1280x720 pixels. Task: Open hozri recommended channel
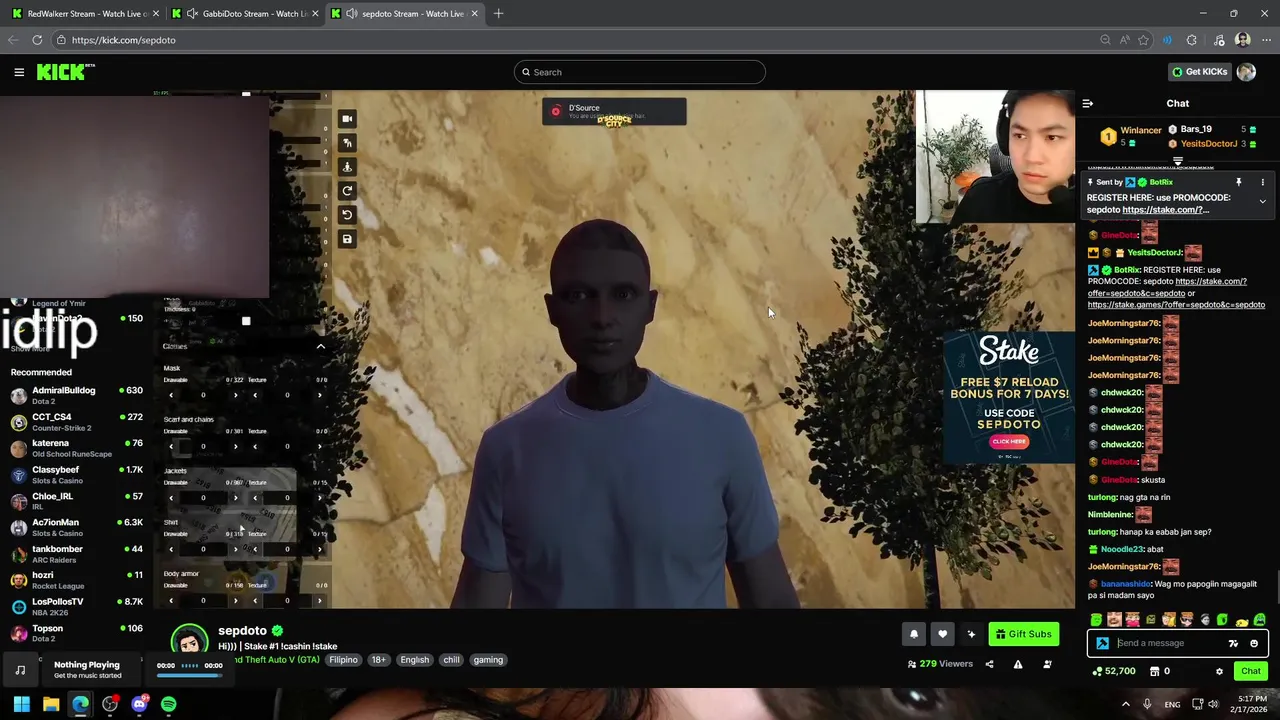point(76,580)
